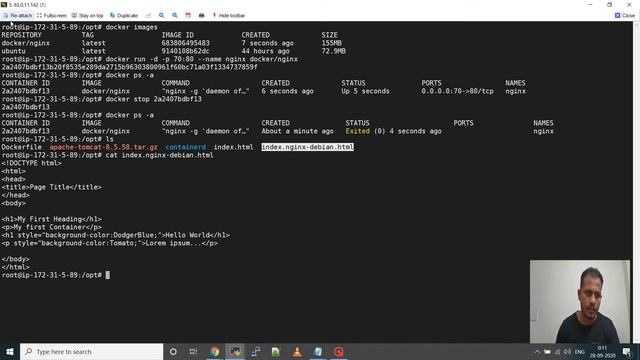The image size is (640, 360).
Task: Open the clock and date flyout
Action: pos(602,351)
